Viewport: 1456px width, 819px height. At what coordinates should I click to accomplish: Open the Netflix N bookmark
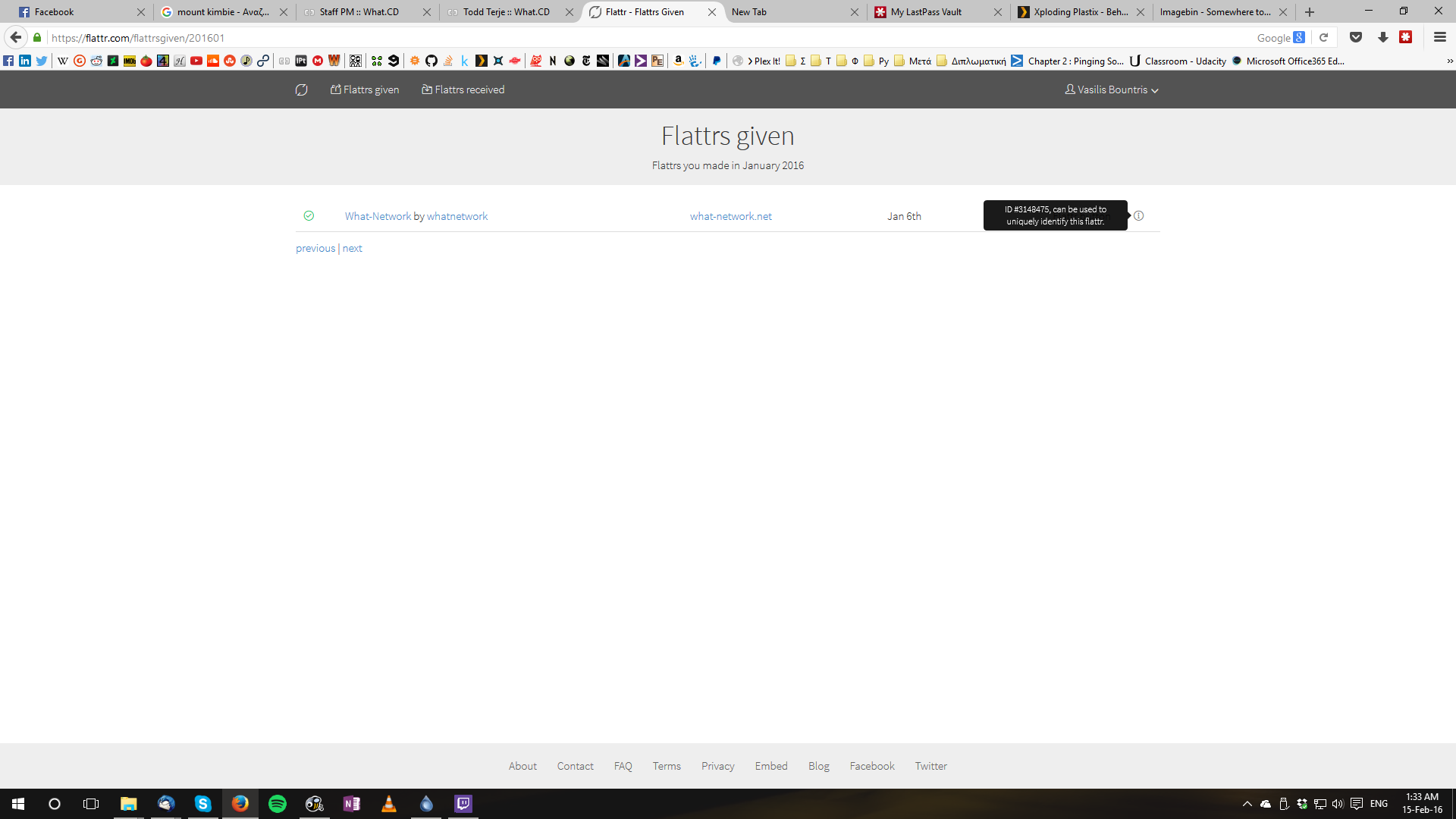(x=553, y=61)
